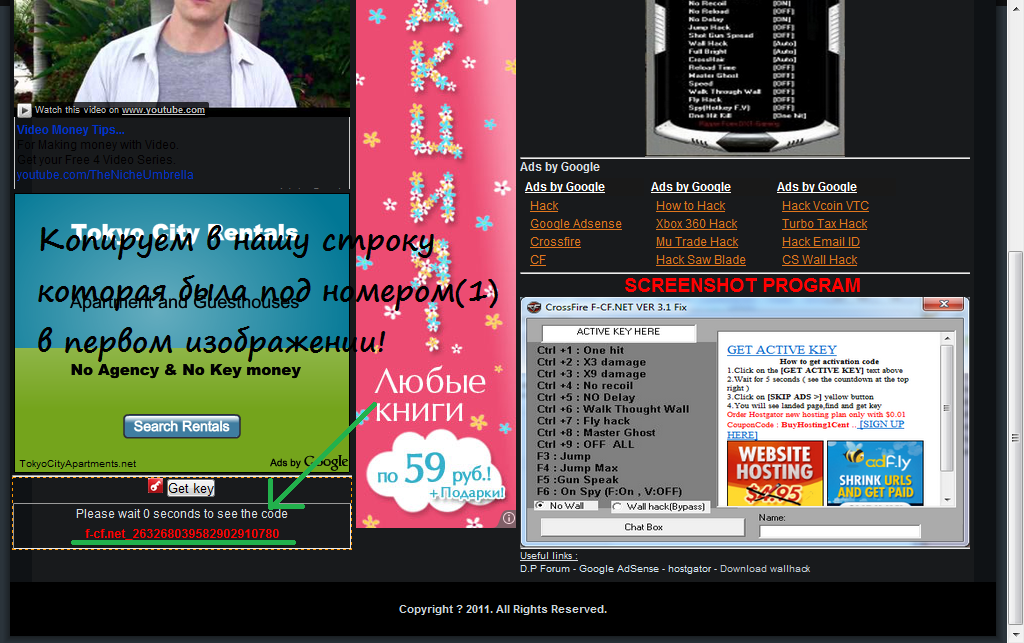Click Search Rentals on the Tokyo ad
1024x643 pixels.
click(x=181, y=426)
